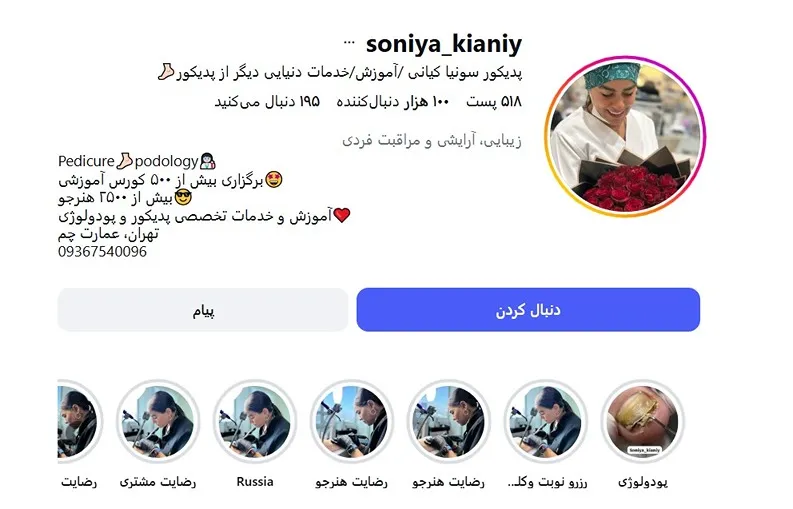
Task: Open the رزرو نوبت highlight circle
Action: 547,421
